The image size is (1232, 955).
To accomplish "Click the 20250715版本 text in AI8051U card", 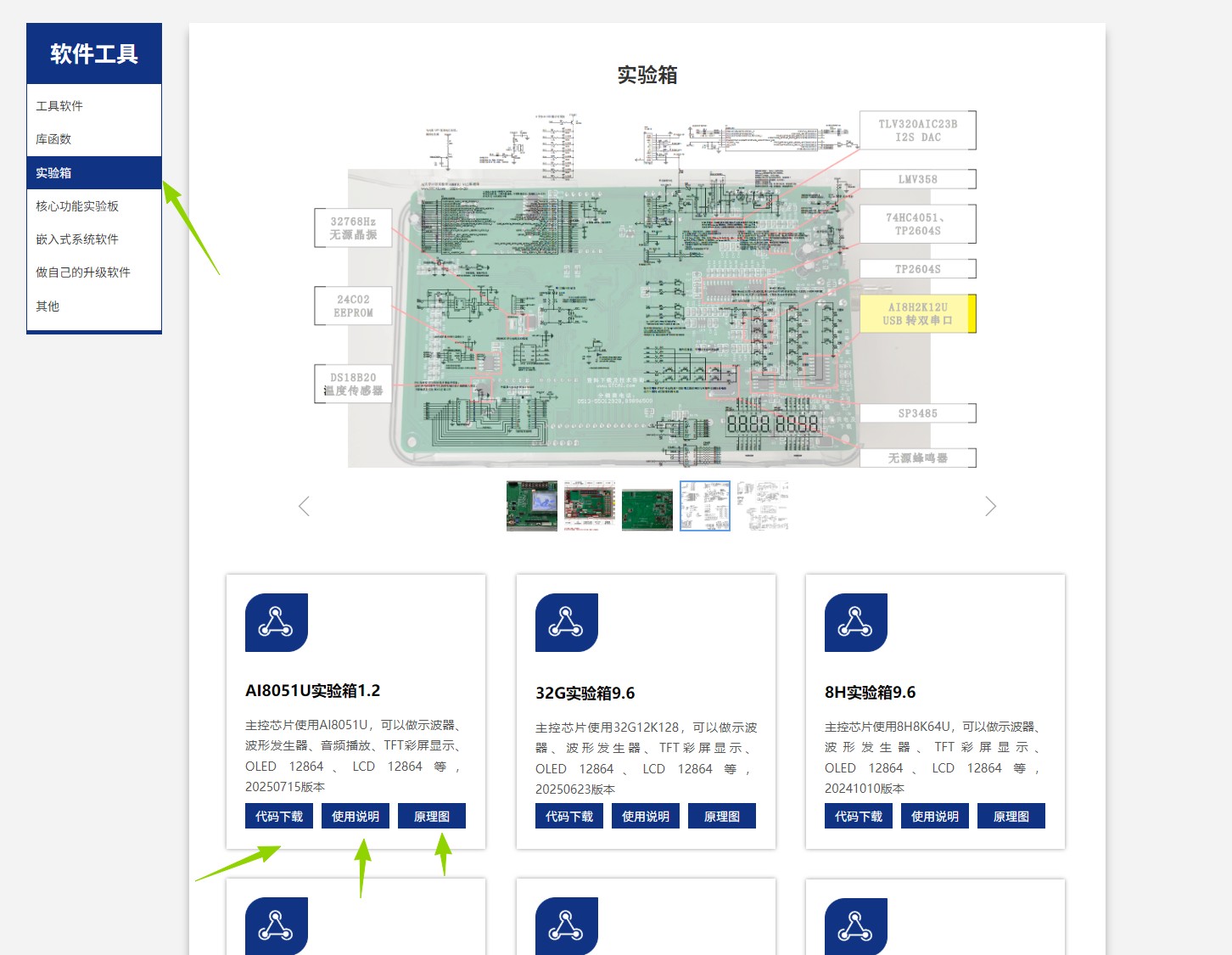I will click(285, 787).
